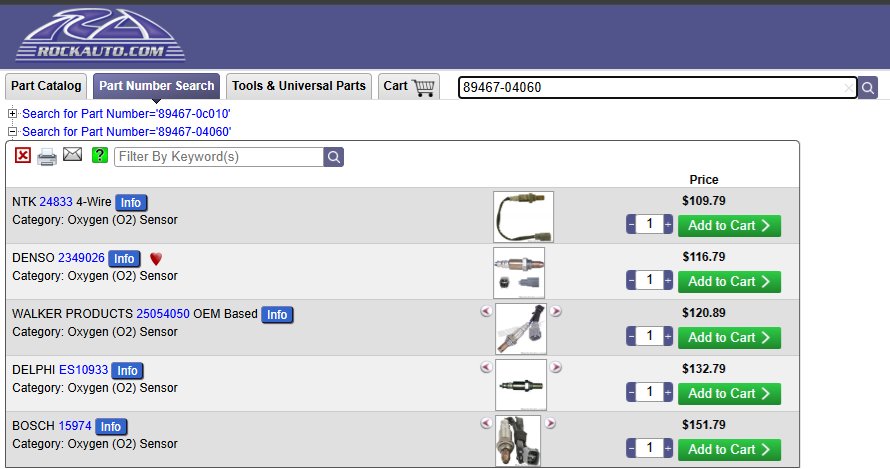Viewport: 890px width, 469px height.
Task: View WALKER 25054050 sensor thumbnail
Action: click(521, 329)
